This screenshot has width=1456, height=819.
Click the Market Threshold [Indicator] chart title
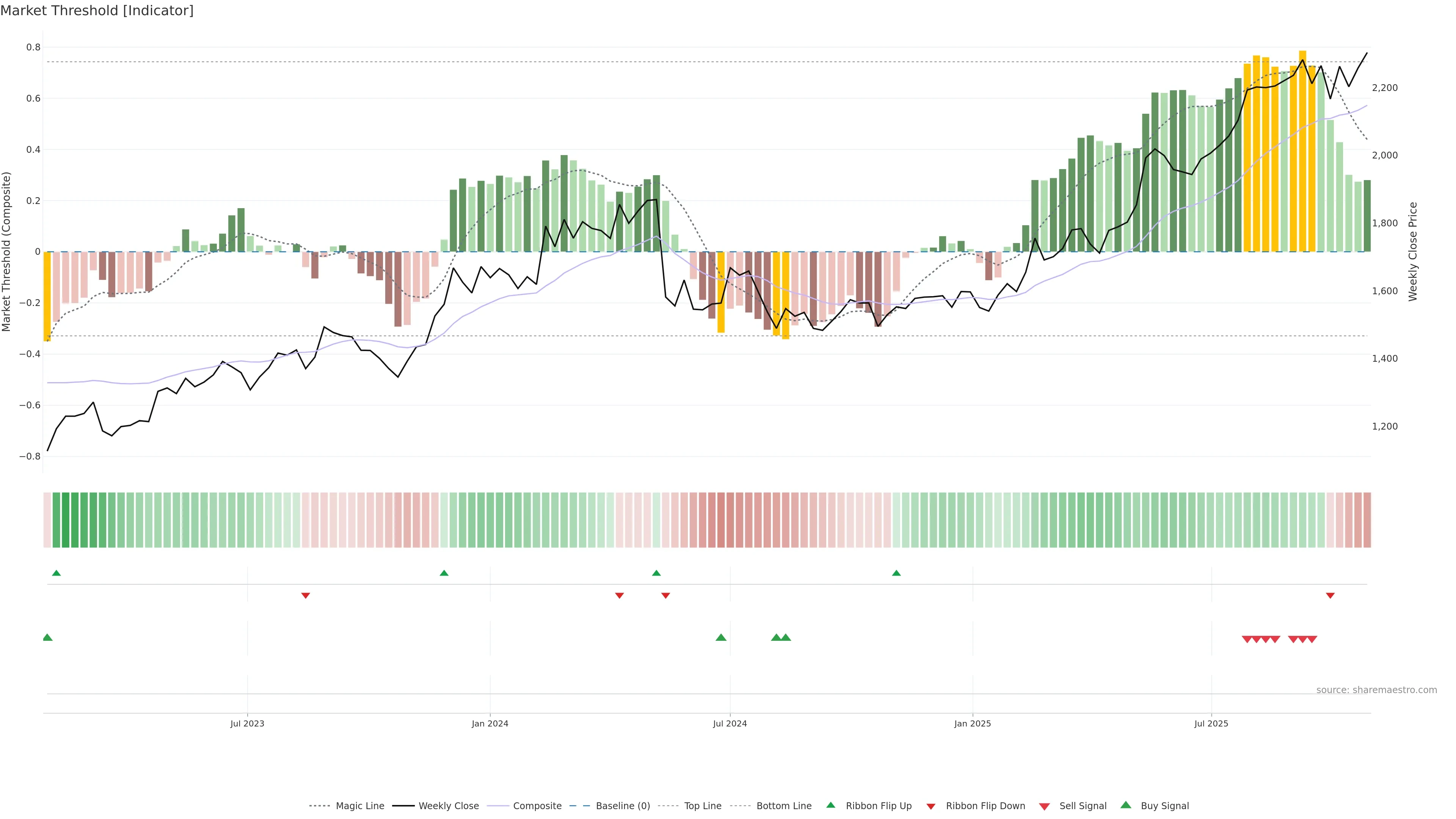tap(97, 11)
